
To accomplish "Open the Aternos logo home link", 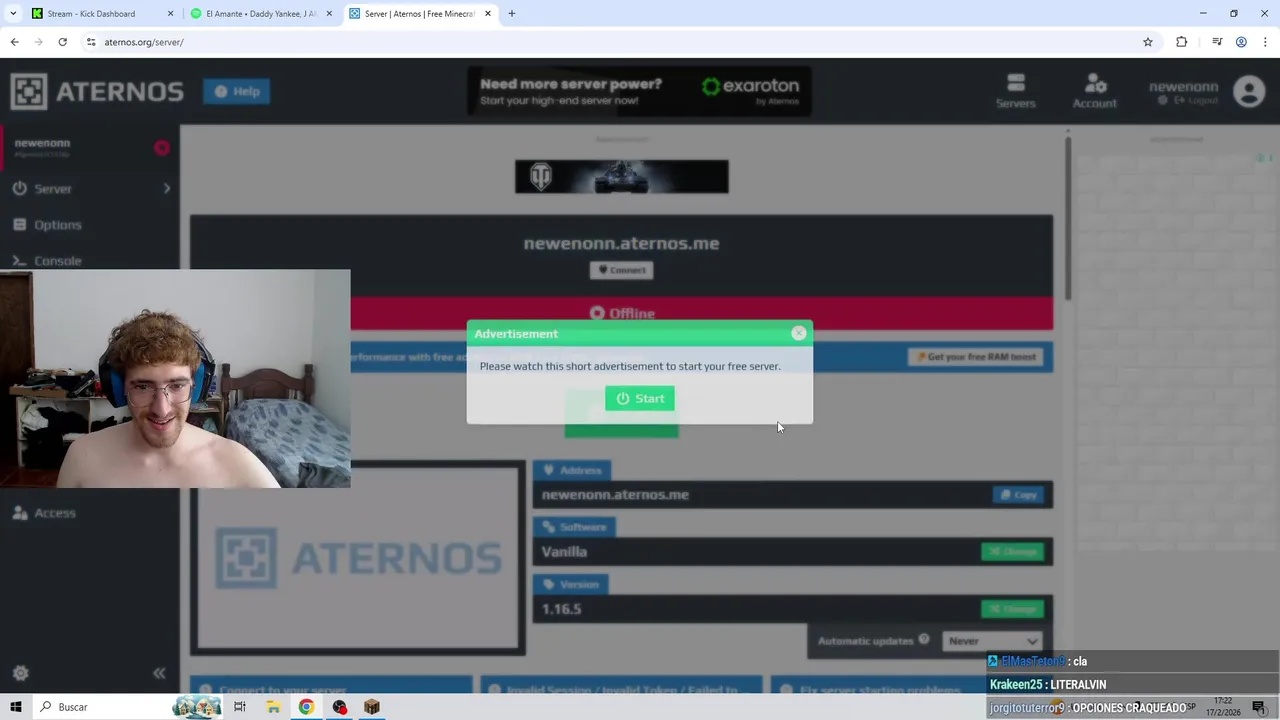I will click(x=97, y=91).
